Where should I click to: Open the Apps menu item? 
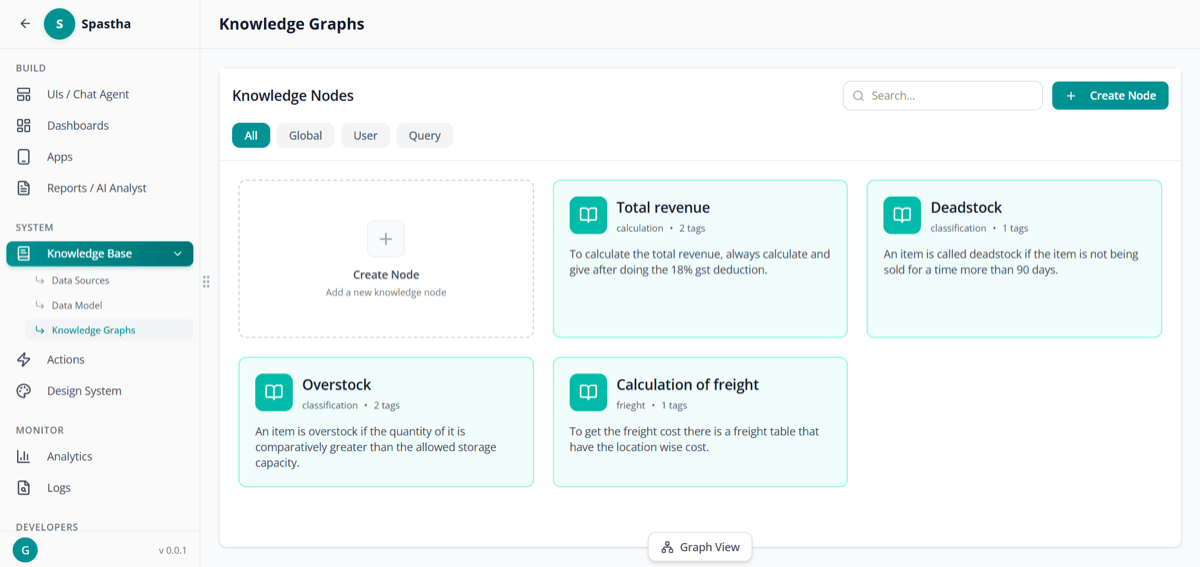pos(100,157)
